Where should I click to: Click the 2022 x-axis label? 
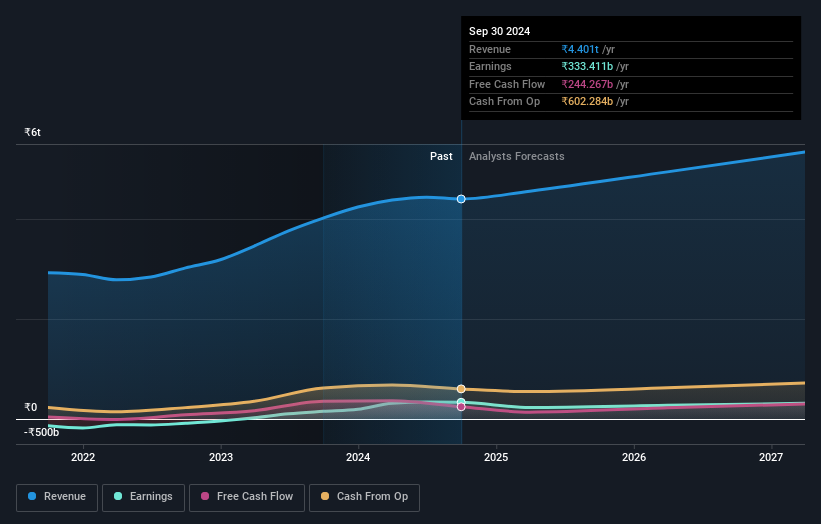pos(83,458)
